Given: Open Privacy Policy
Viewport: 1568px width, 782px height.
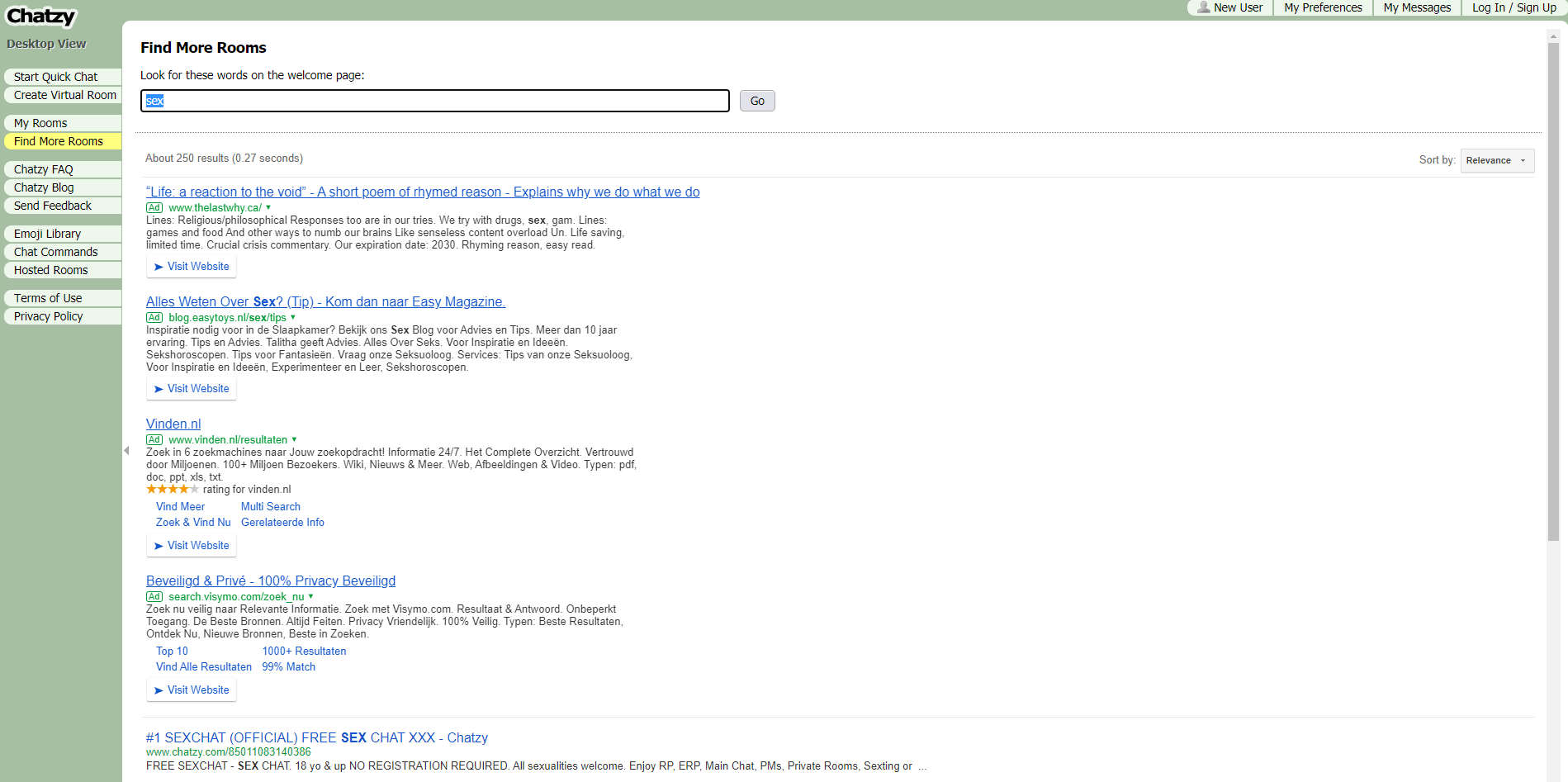Looking at the screenshot, I should point(63,316).
